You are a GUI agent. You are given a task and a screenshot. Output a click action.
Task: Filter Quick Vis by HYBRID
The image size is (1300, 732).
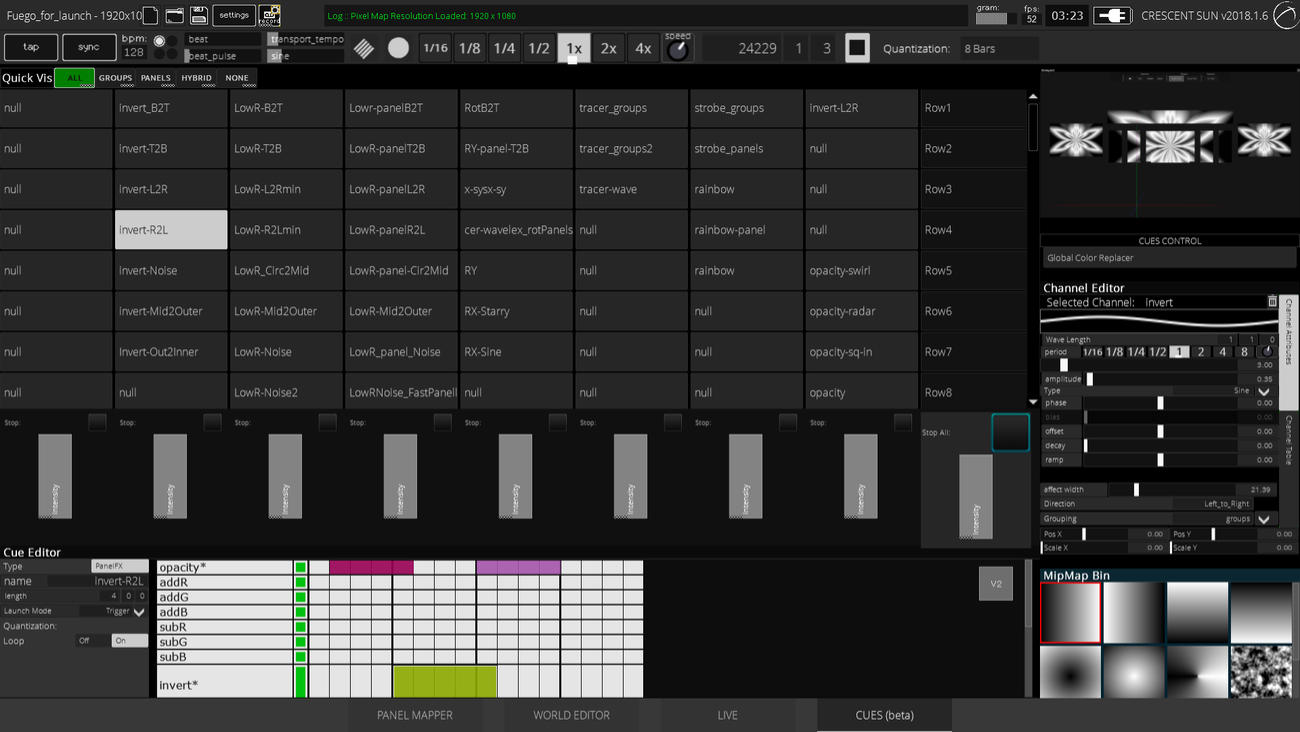tap(196, 78)
